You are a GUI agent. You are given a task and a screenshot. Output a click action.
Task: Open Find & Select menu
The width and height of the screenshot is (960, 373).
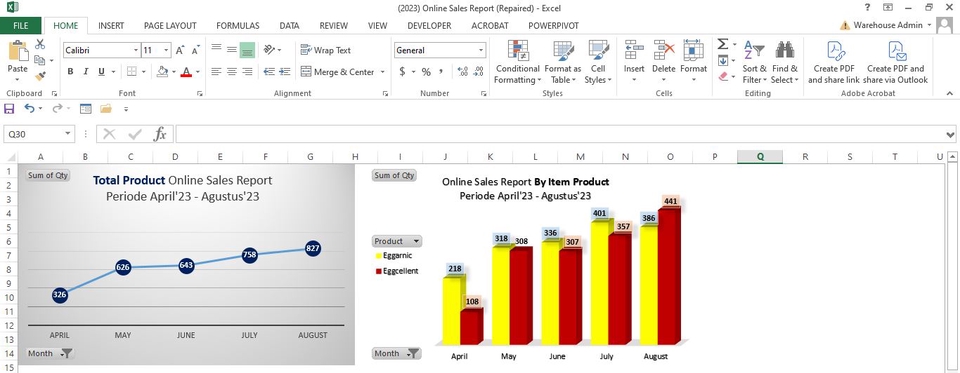click(785, 62)
